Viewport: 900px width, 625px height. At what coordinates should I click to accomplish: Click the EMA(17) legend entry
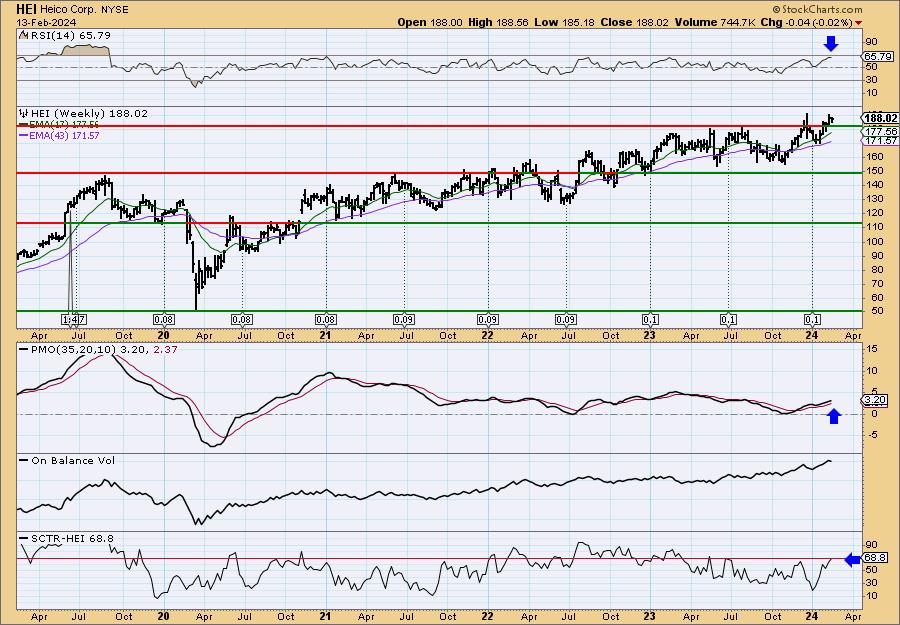point(60,124)
